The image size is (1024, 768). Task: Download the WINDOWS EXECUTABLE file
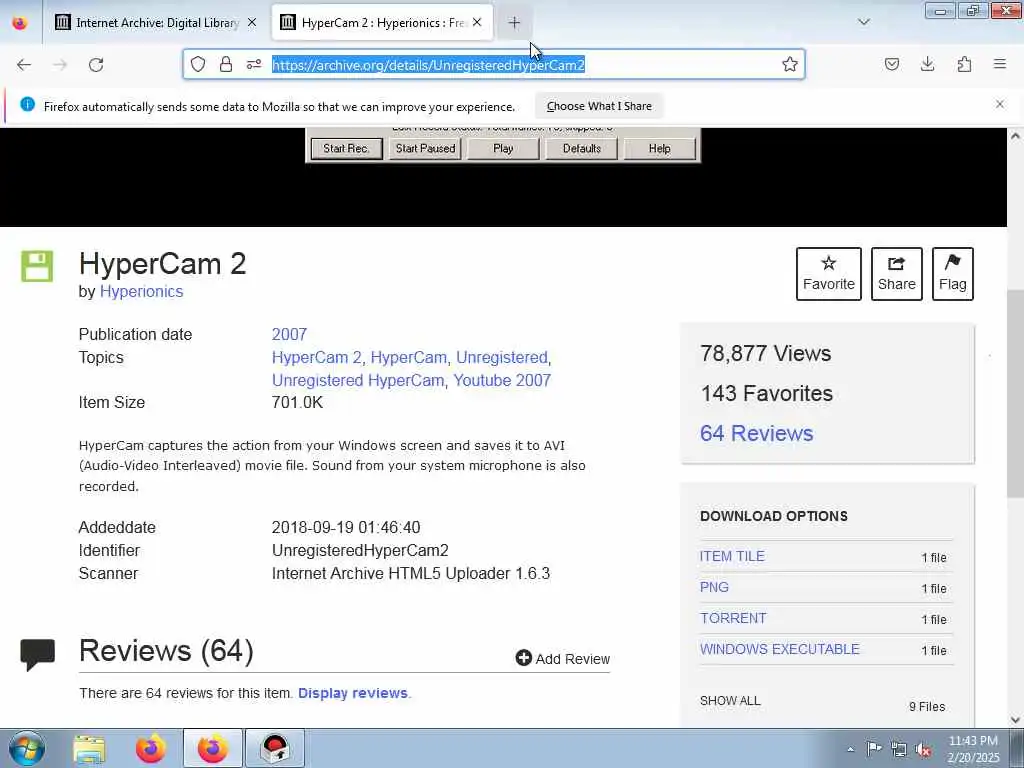[780, 649]
